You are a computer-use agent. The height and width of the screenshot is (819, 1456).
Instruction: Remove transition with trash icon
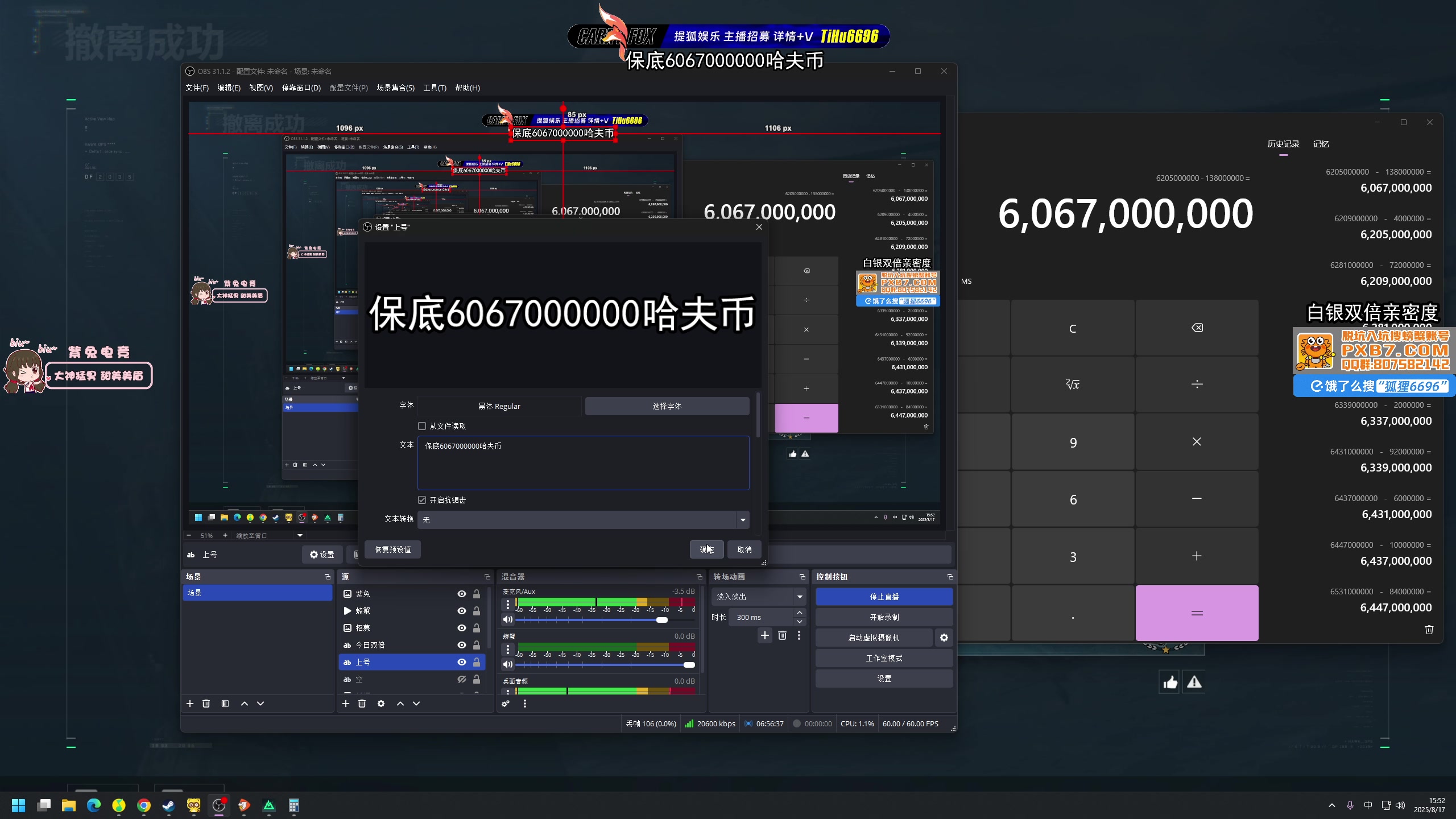[782, 635]
